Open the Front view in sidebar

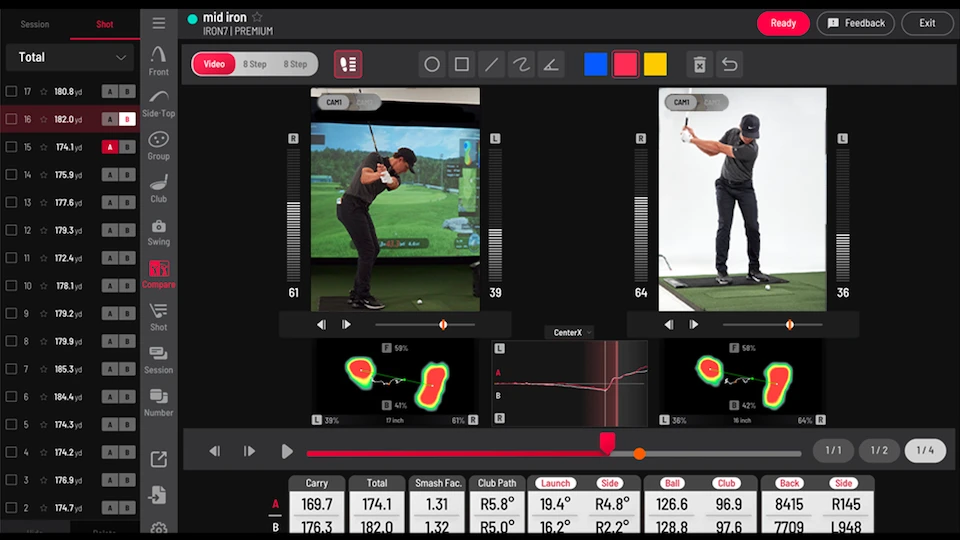coord(158,61)
